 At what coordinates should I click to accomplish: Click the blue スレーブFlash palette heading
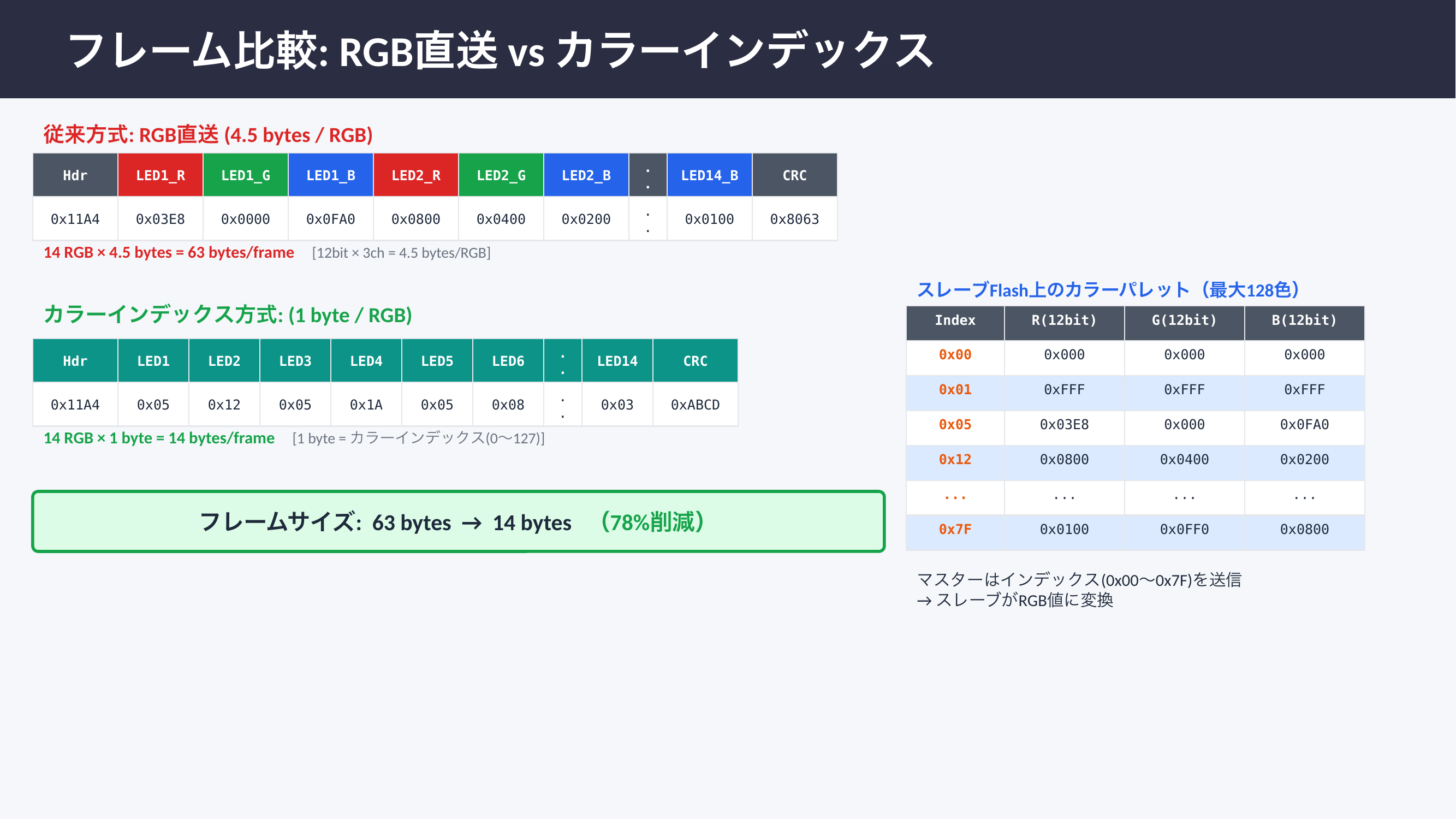1108,290
